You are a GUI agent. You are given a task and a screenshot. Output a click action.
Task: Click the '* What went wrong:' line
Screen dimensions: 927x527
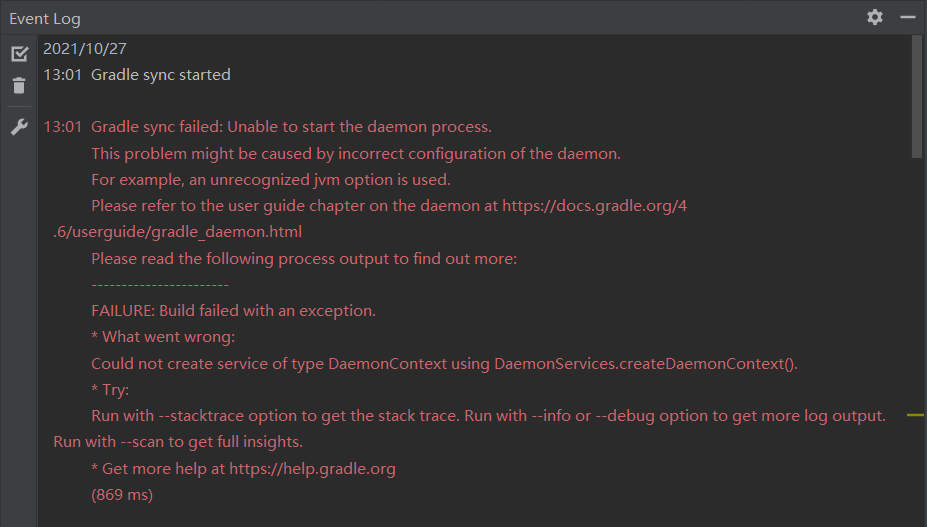click(x=163, y=337)
